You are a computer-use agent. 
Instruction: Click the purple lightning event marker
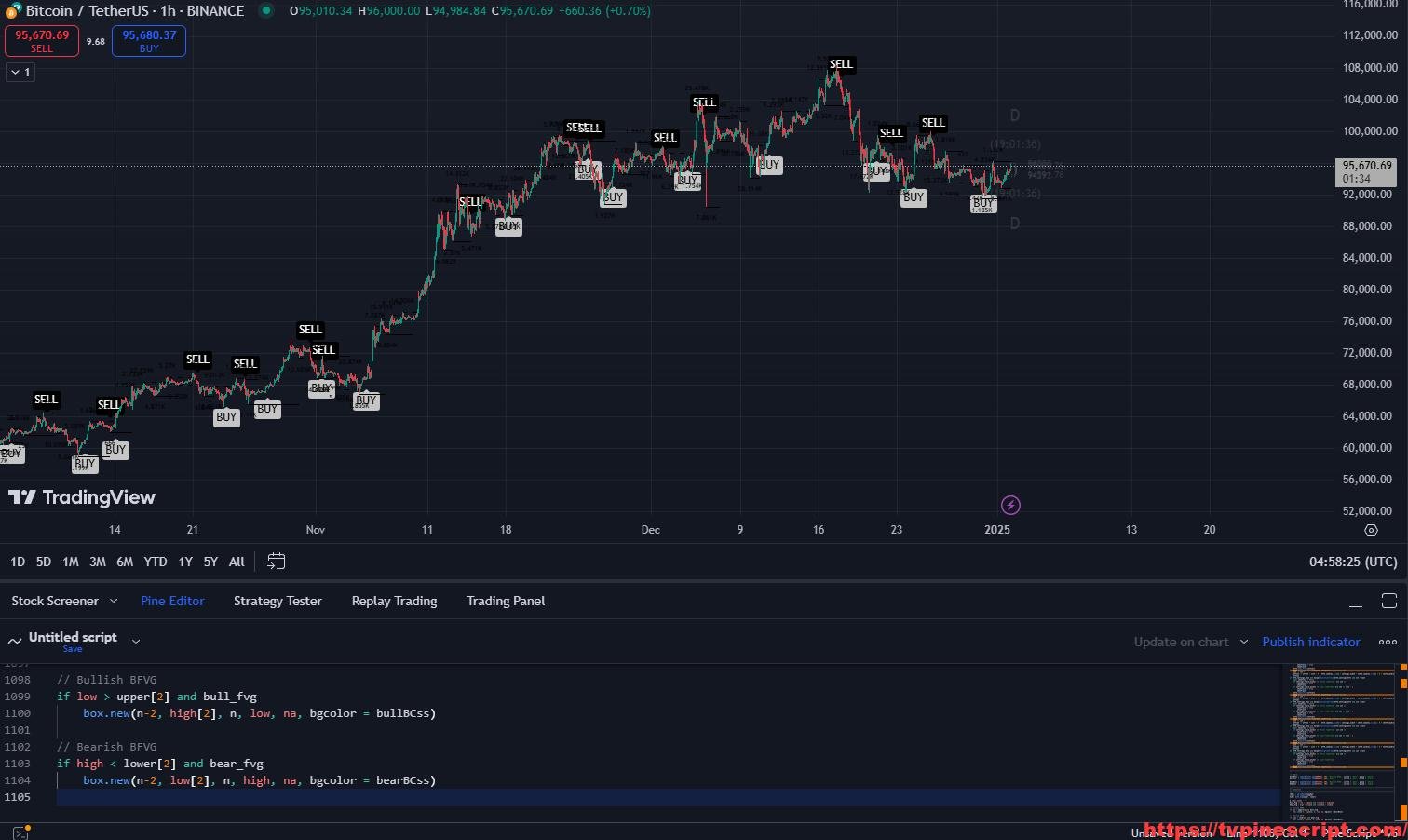pyautogui.click(x=1010, y=506)
